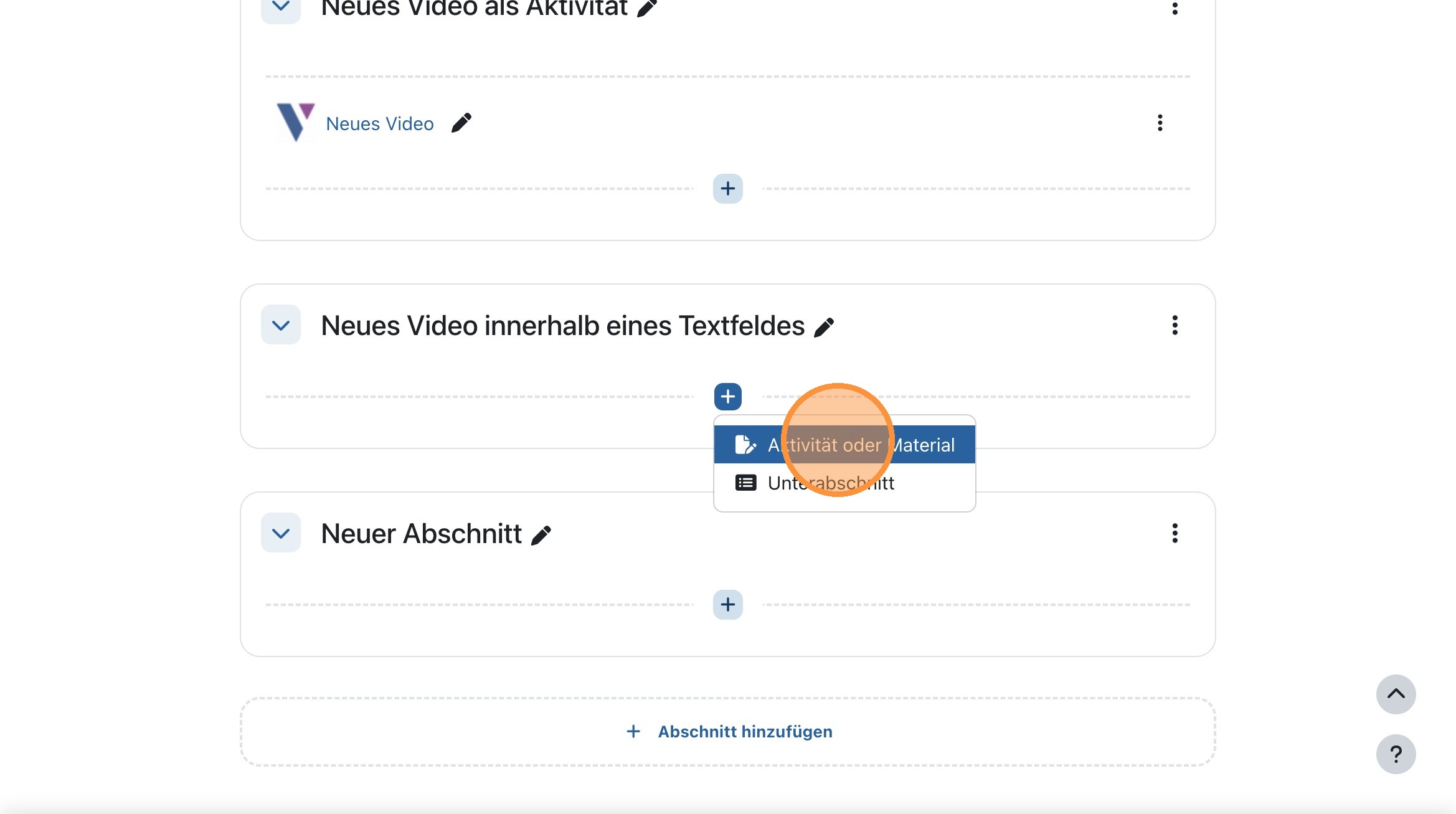This screenshot has height=814, width=1456.
Task: Click the plus button under Neues Video activity
Action: [727, 188]
